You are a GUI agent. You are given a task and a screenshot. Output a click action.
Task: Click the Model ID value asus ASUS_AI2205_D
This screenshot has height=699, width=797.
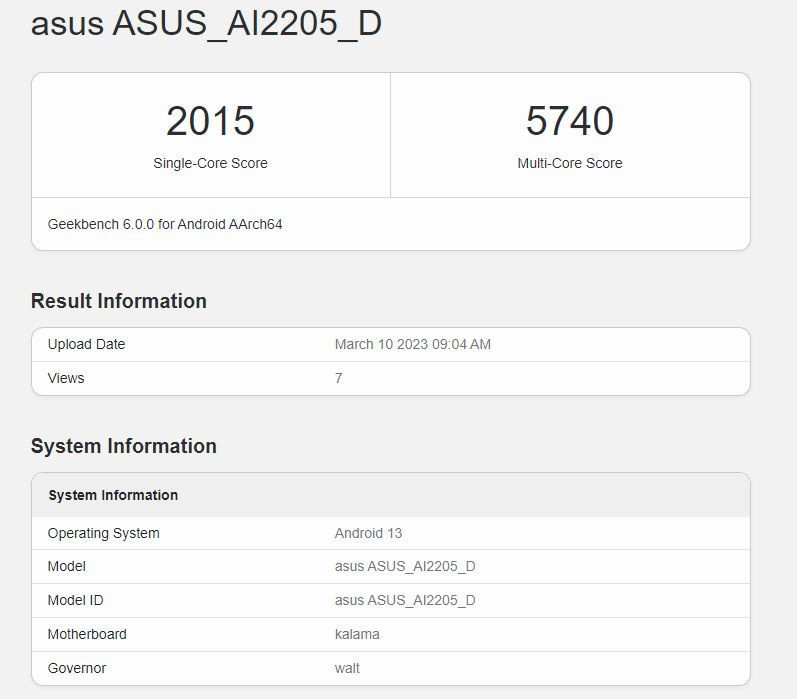[405, 600]
